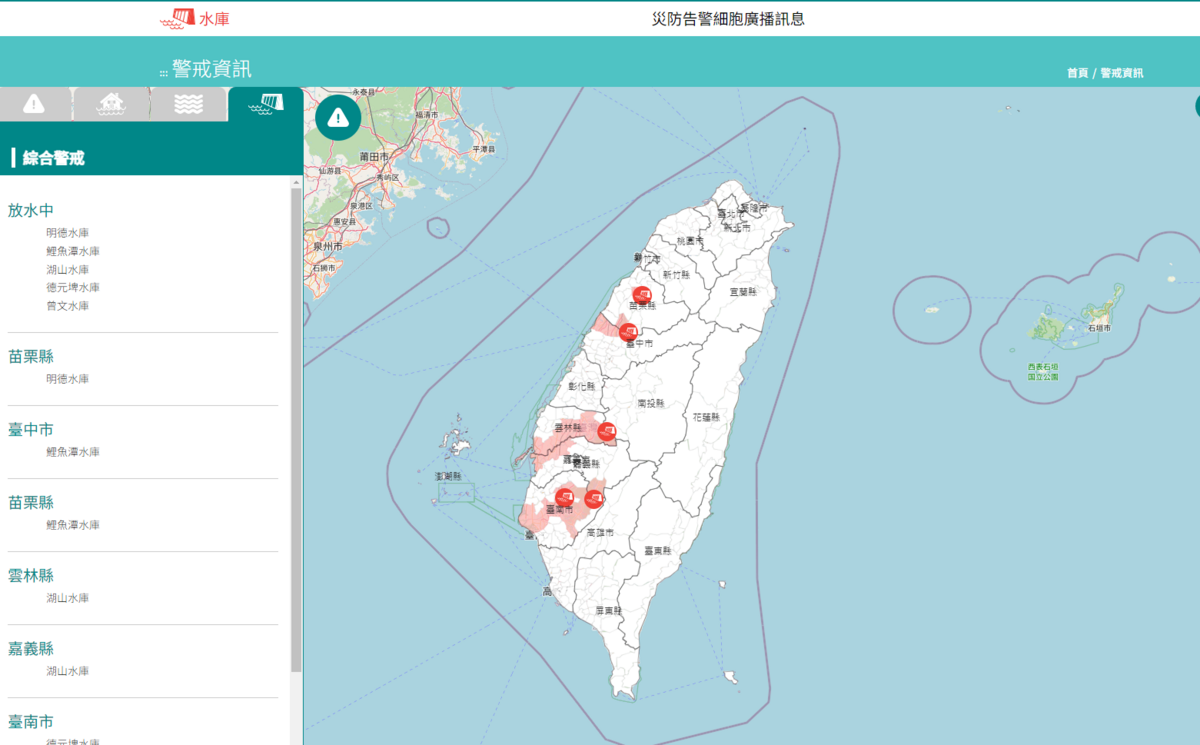Click the left reservoir marker in 臺南市
The height and width of the screenshot is (745, 1200).
565,497
